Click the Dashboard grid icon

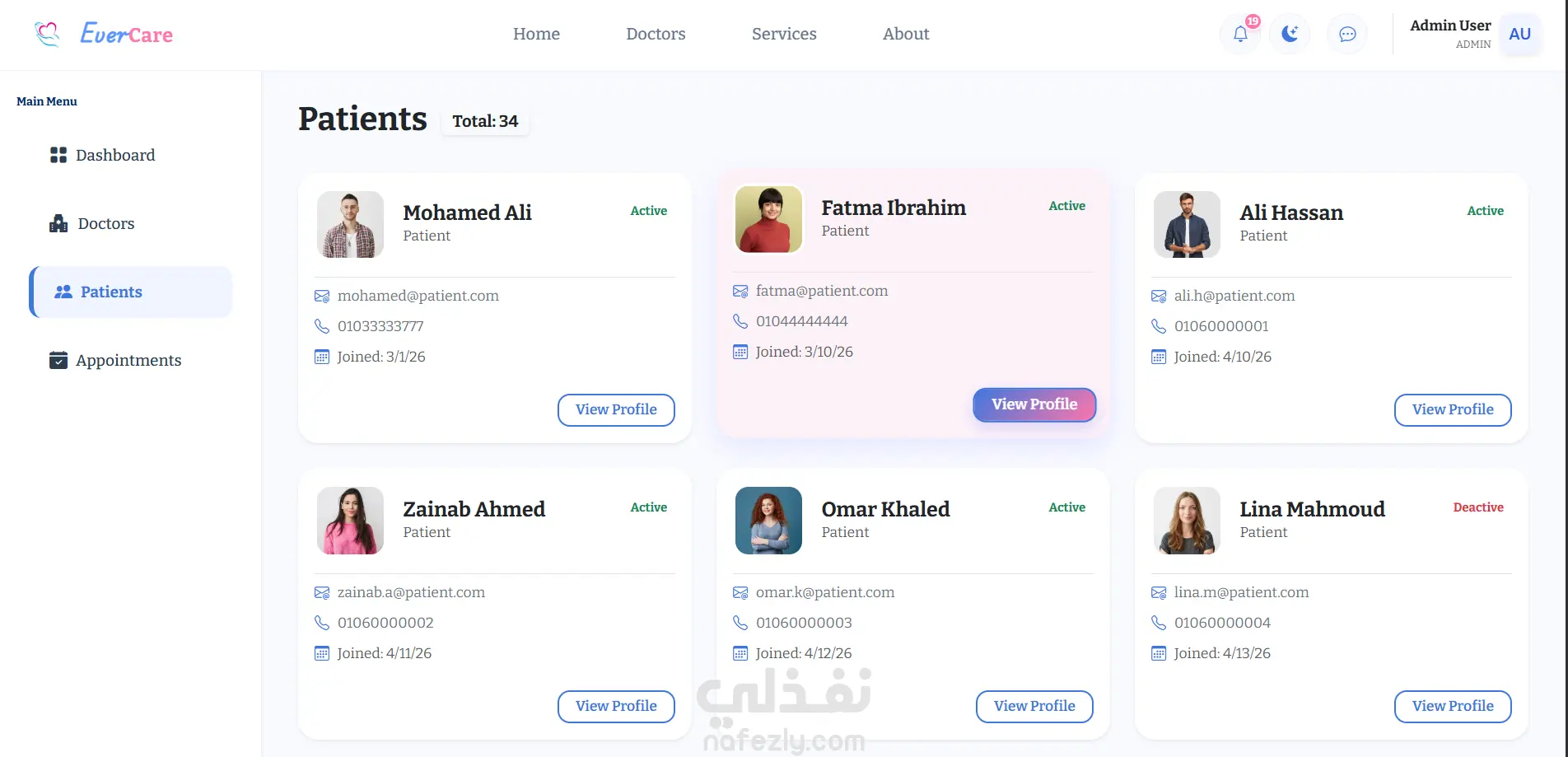coord(58,155)
